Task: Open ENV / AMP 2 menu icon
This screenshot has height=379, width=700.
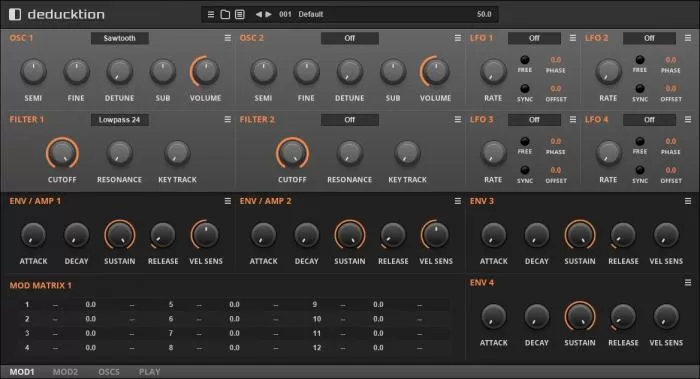Action: [x=458, y=201]
